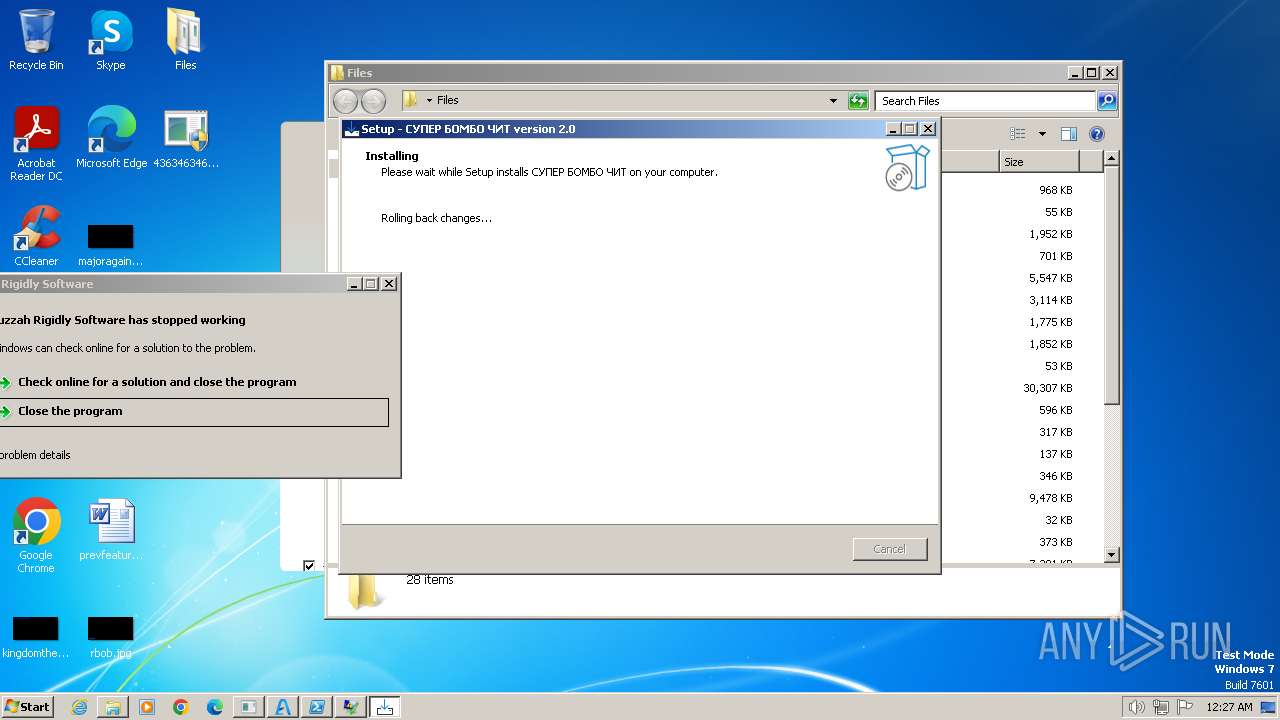Open the Recycle Bin desktop icon
The width and height of the screenshot is (1280, 720).
click(x=36, y=40)
